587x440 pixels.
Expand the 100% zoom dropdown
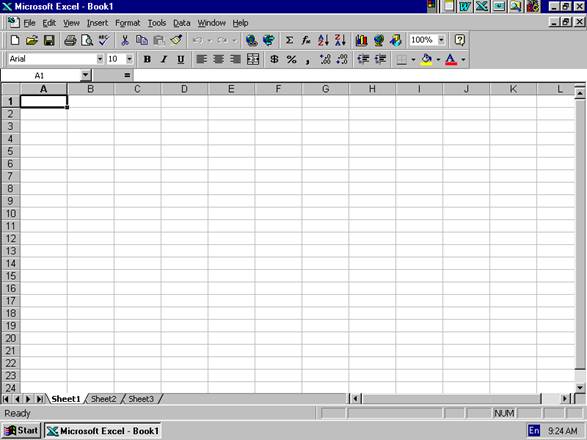(x=442, y=40)
